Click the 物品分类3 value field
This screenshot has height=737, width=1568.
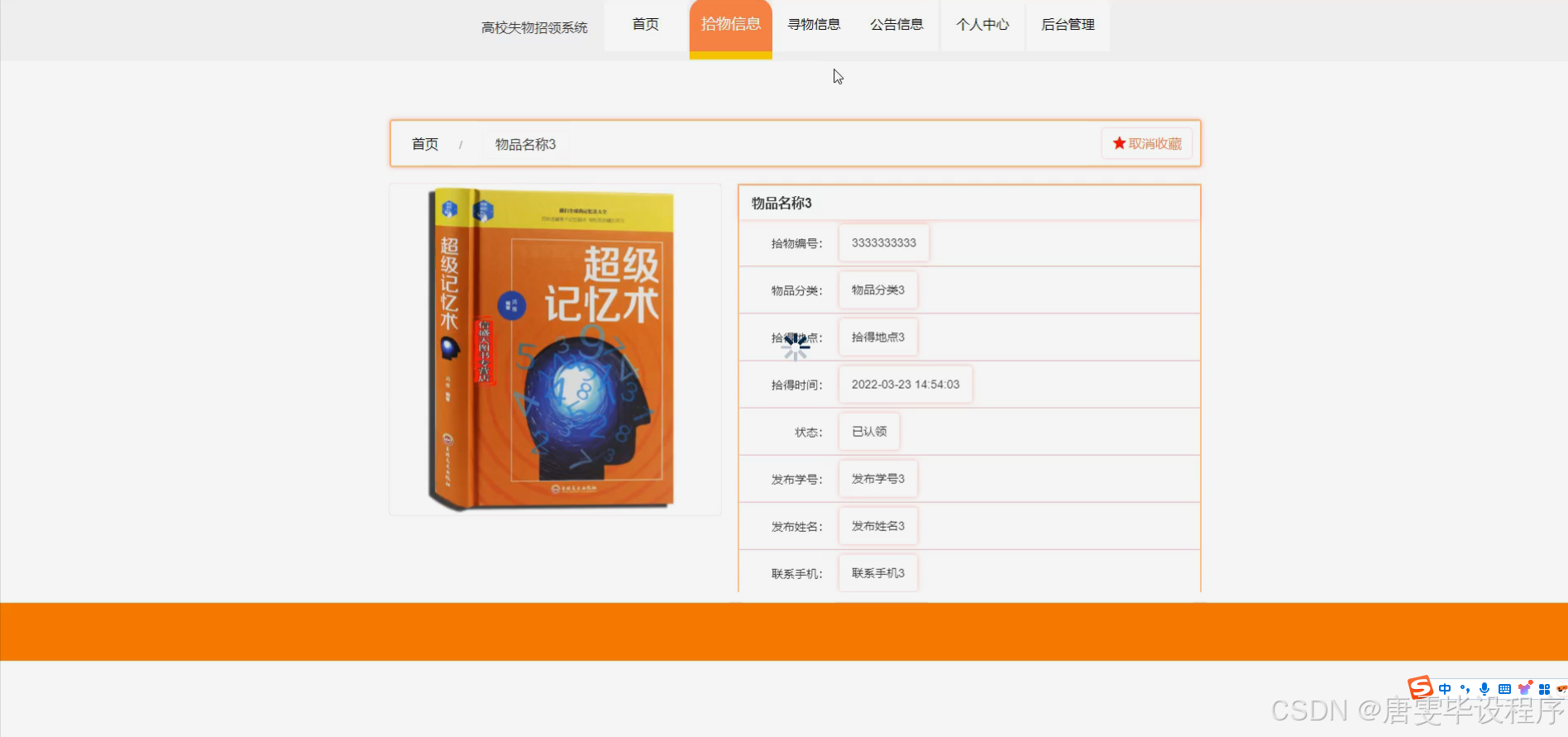[878, 290]
